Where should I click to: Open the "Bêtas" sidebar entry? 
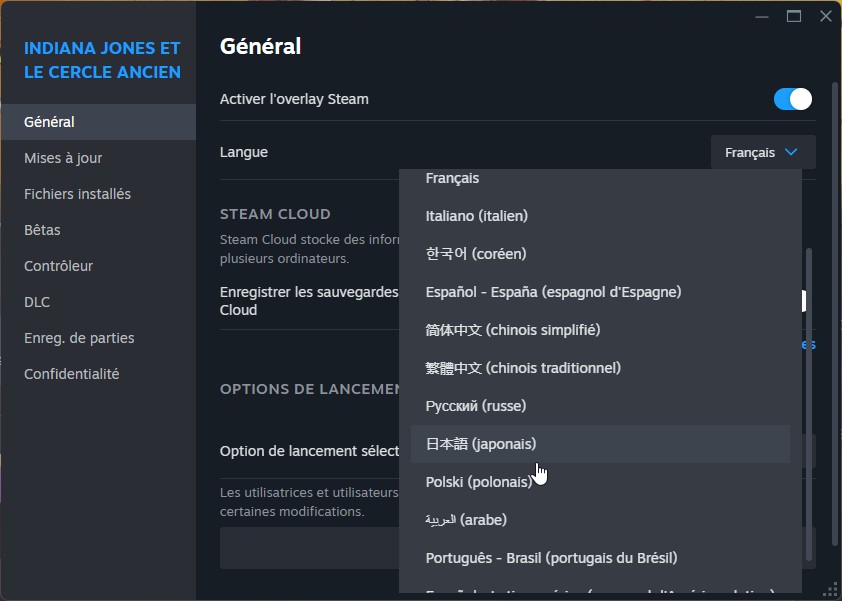(x=42, y=229)
